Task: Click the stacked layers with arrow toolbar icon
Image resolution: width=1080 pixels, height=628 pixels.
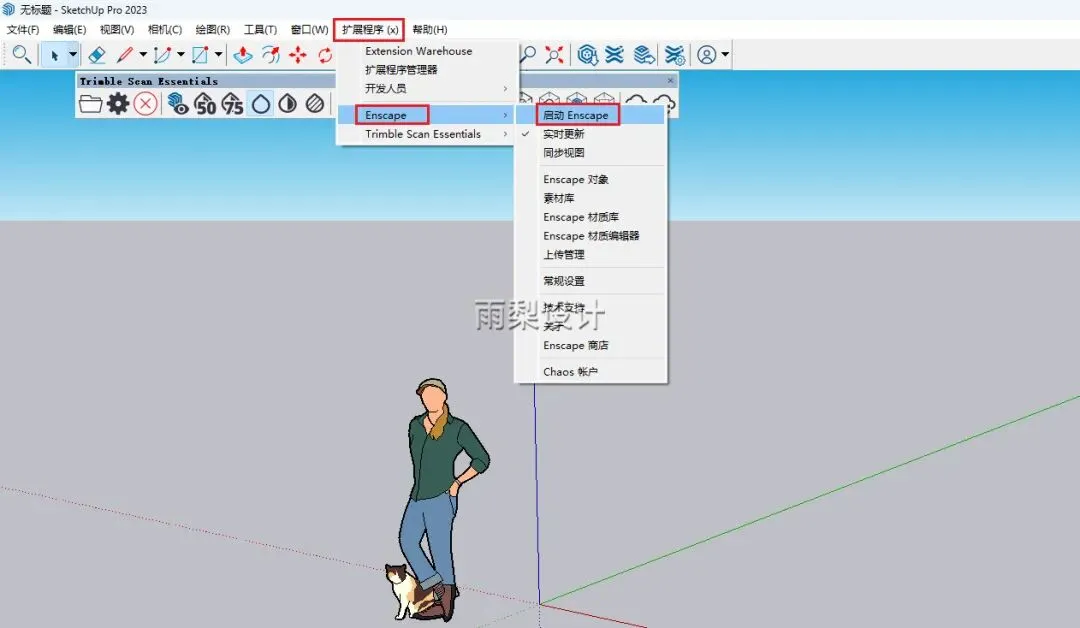Action: click(x=644, y=55)
